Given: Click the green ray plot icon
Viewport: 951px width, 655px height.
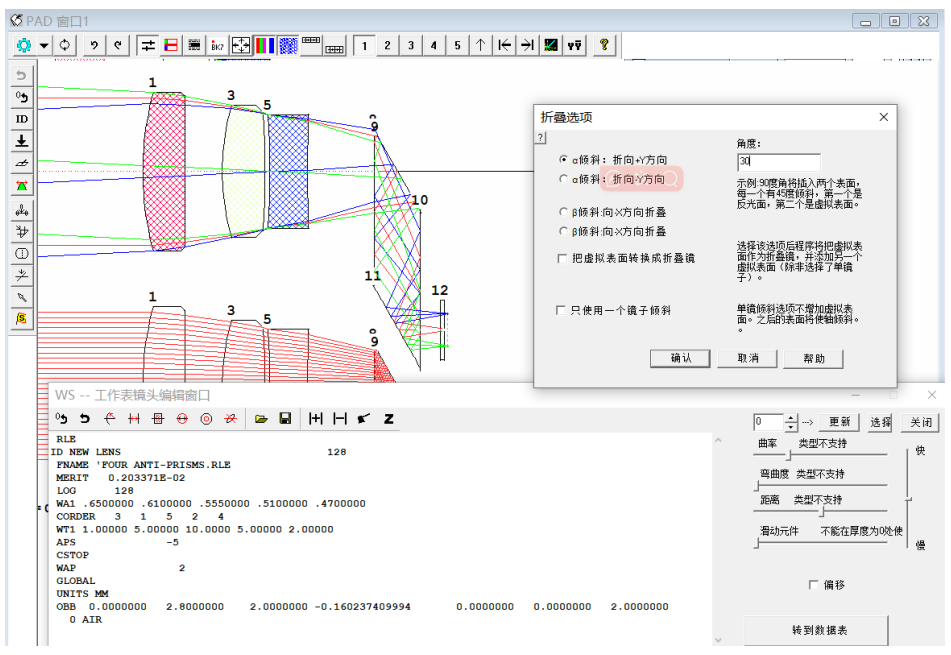Looking at the screenshot, I should pyautogui.click(x=551, y=45).
